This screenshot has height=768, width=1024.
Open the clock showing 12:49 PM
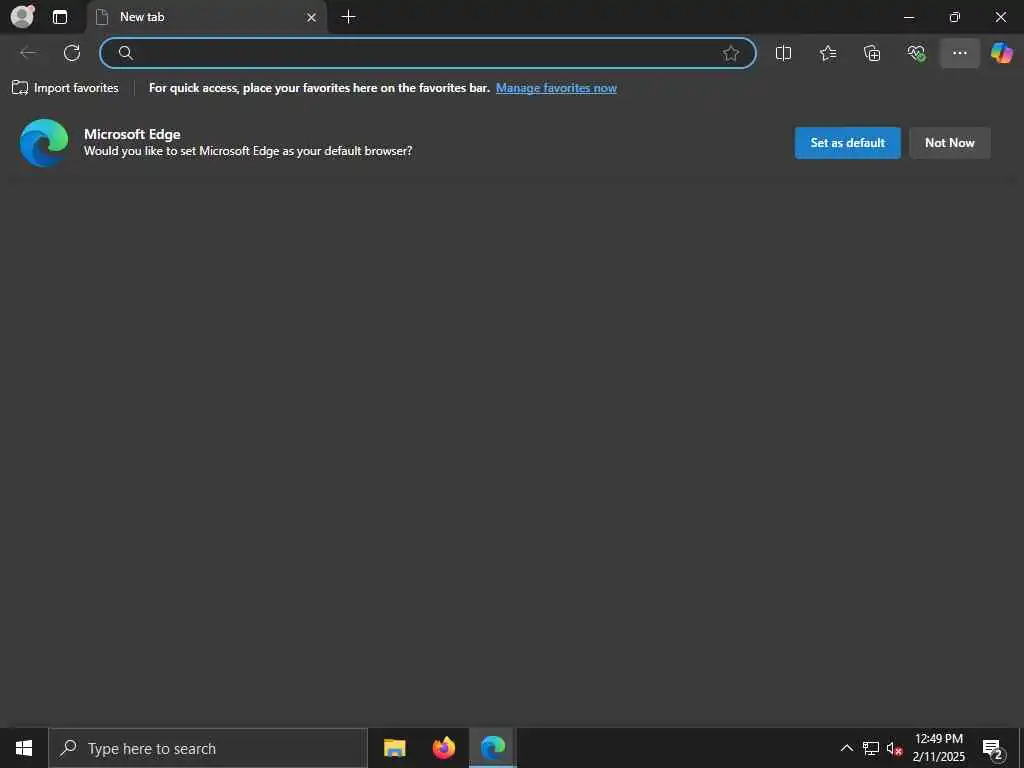(x=938, y=748)
